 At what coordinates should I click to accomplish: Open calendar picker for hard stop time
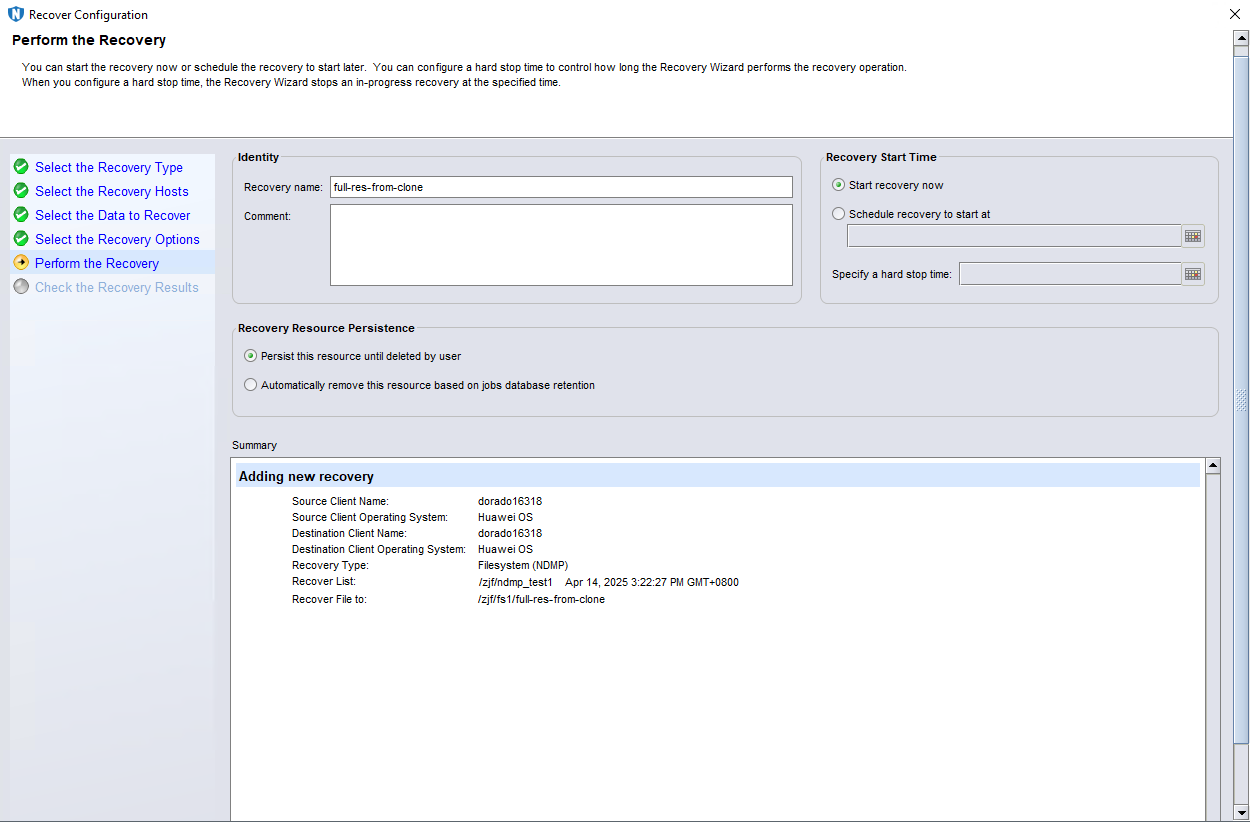click(x=1193, y=274)
